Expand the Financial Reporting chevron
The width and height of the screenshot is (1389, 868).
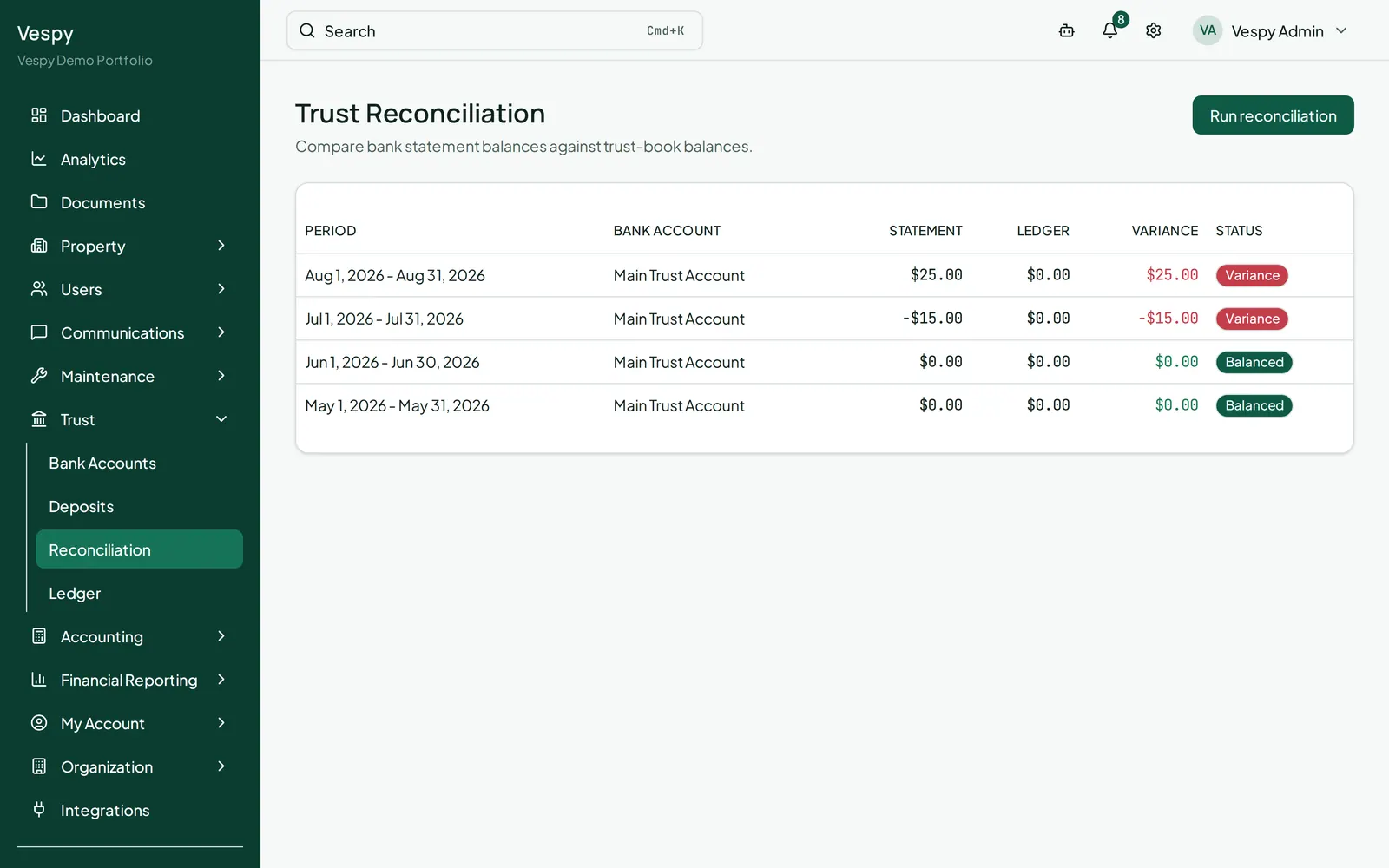tap(221, 680)
